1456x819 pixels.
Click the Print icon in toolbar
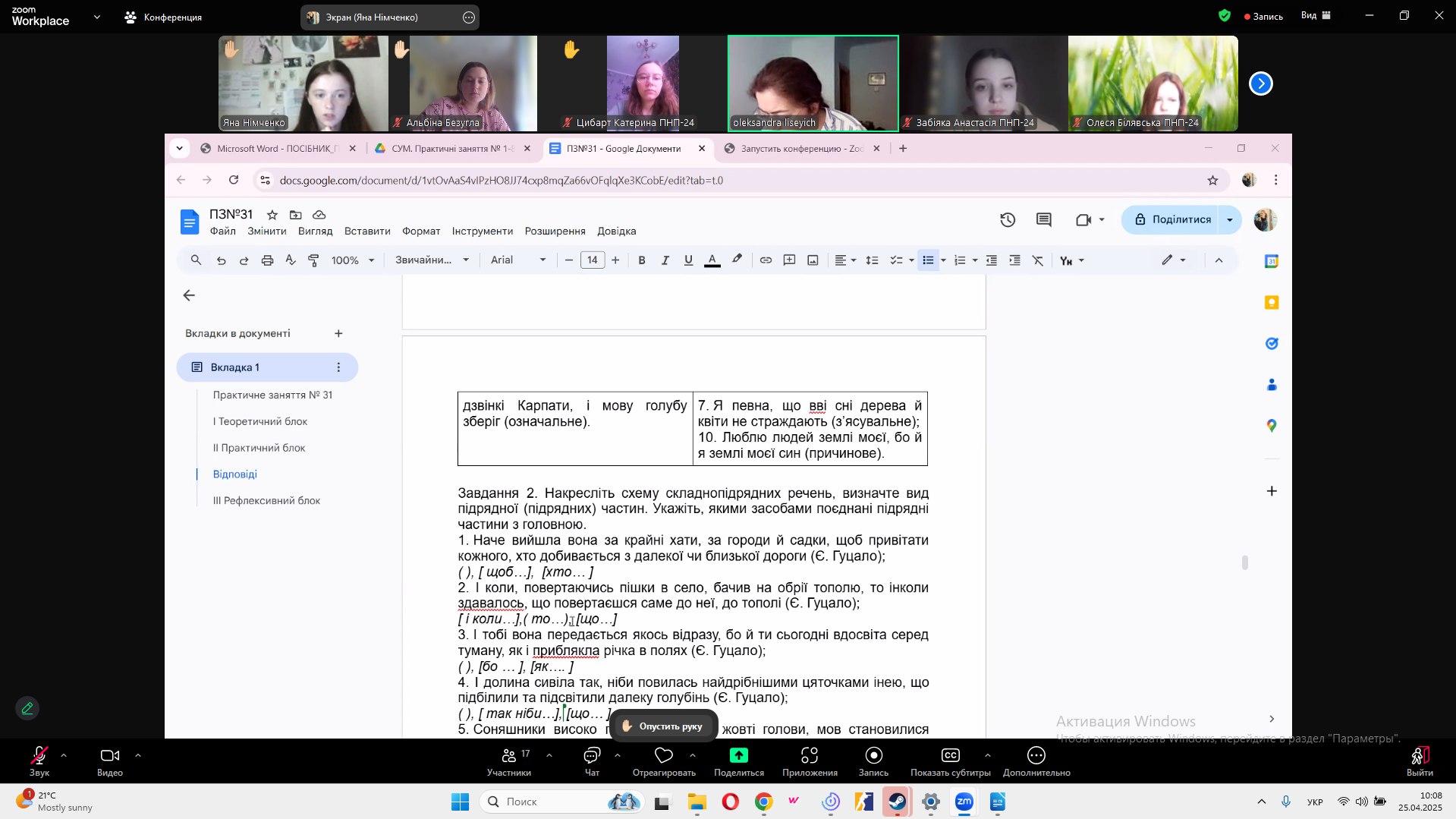267,260
